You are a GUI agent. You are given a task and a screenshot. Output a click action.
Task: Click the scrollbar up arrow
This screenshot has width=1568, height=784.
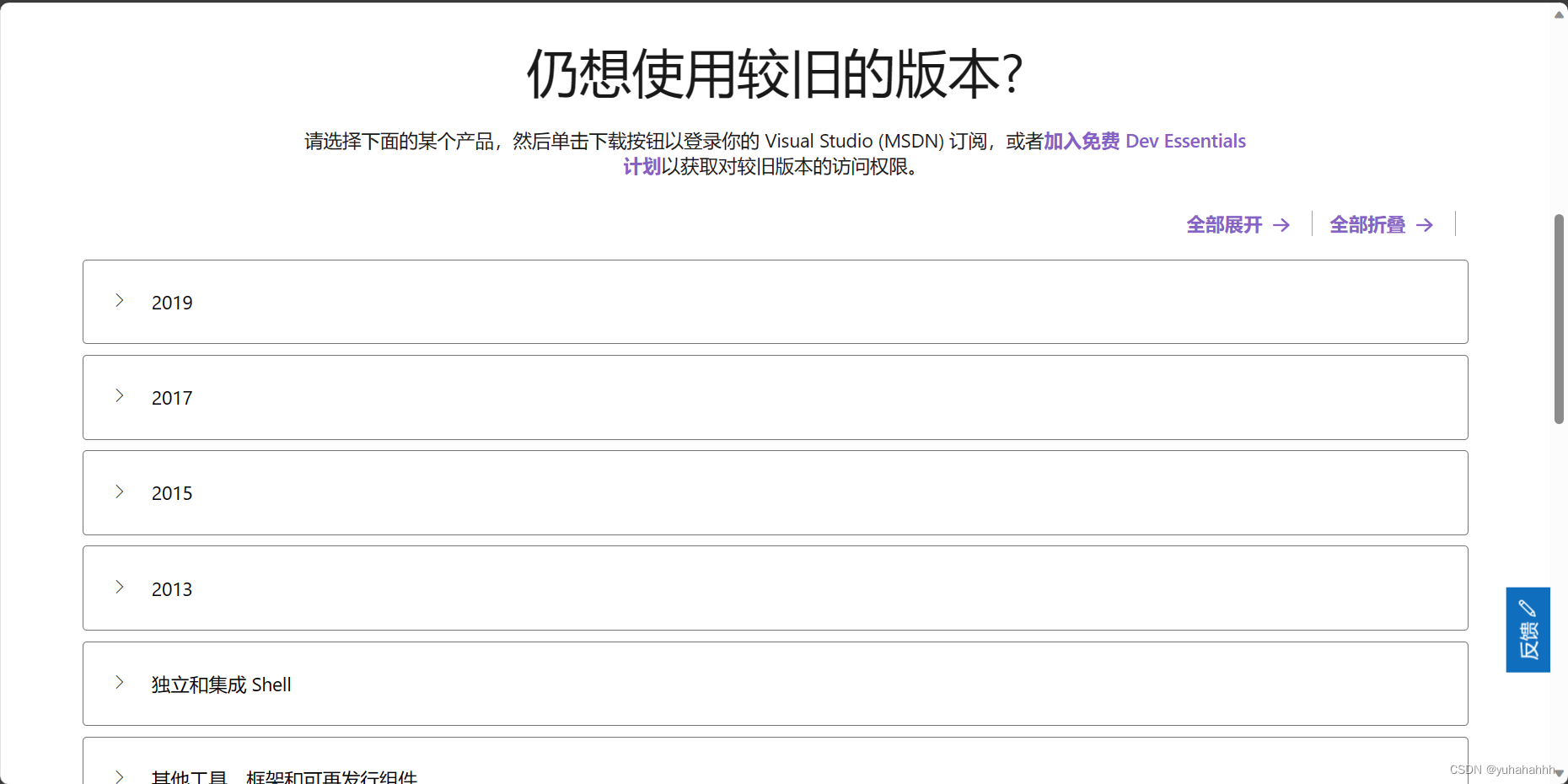click(1559, 14)
